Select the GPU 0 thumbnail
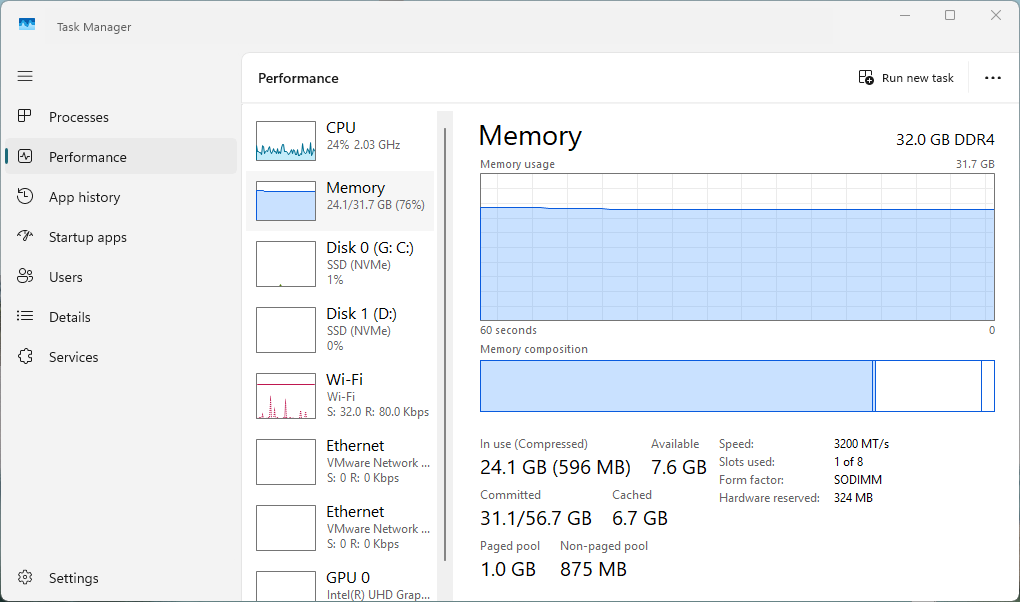Image resolution: width=1020 pixels, height=602 pixels. (286, 586)
